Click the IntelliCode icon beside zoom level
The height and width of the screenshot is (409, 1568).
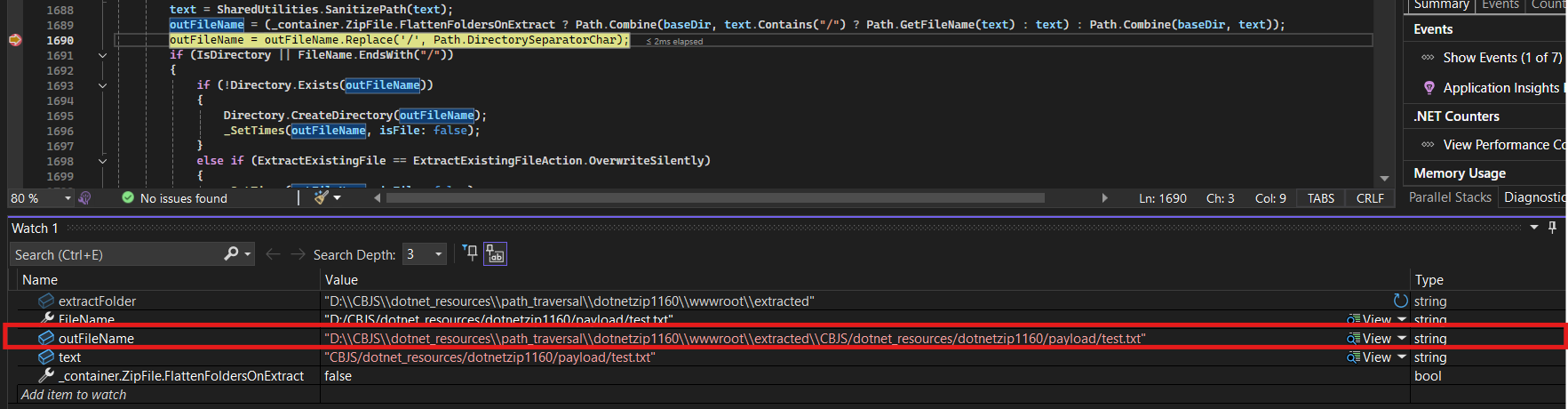pos(84,198)
